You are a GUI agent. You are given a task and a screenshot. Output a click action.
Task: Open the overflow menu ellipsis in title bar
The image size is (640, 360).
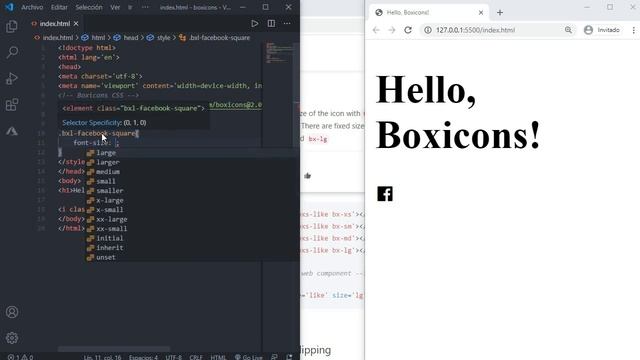(145, 7)
